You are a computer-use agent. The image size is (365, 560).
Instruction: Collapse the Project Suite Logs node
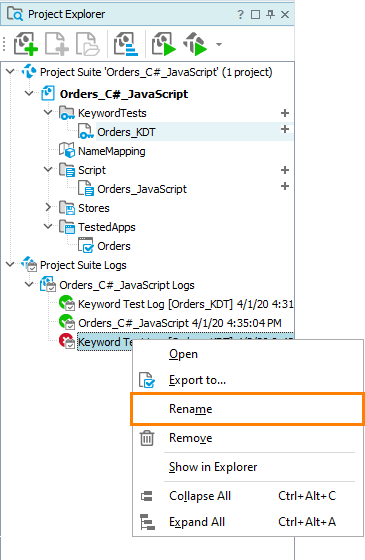click(10, 264)
